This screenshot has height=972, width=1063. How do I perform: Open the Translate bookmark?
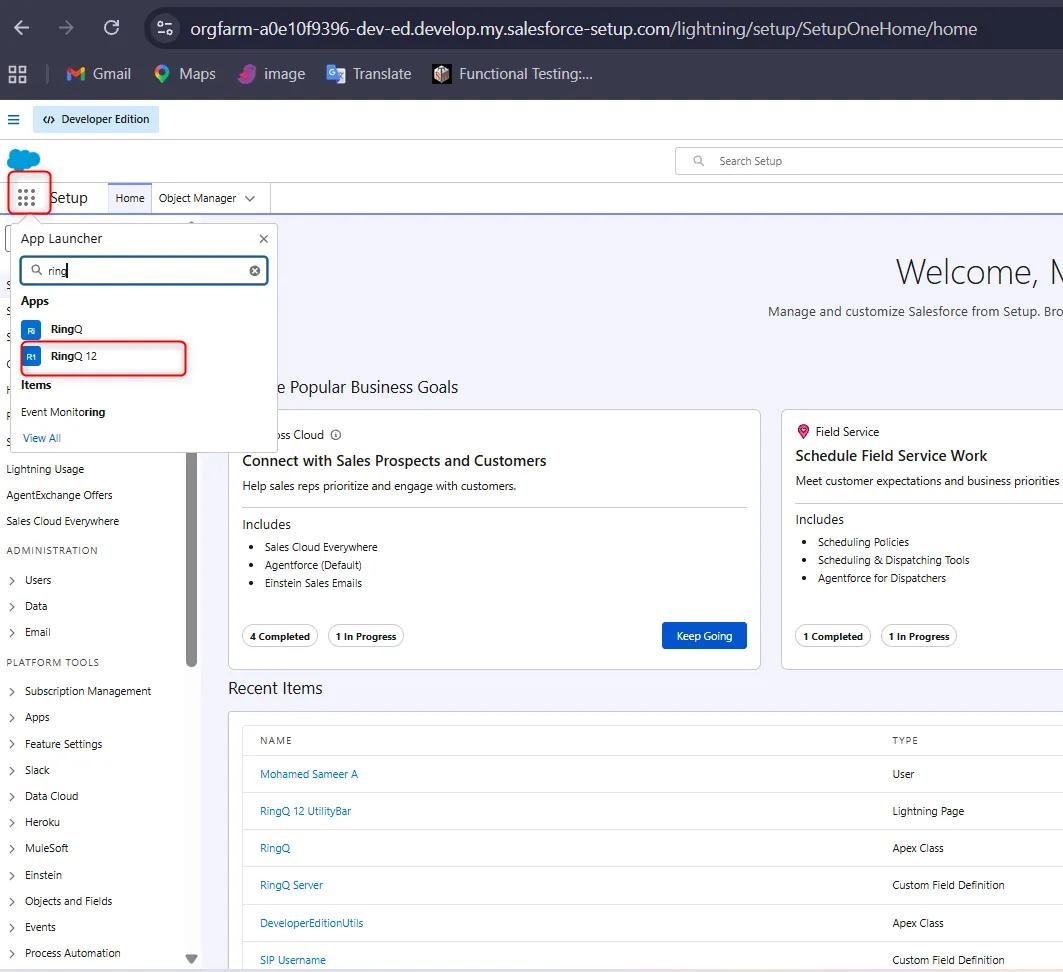(369, 74)
